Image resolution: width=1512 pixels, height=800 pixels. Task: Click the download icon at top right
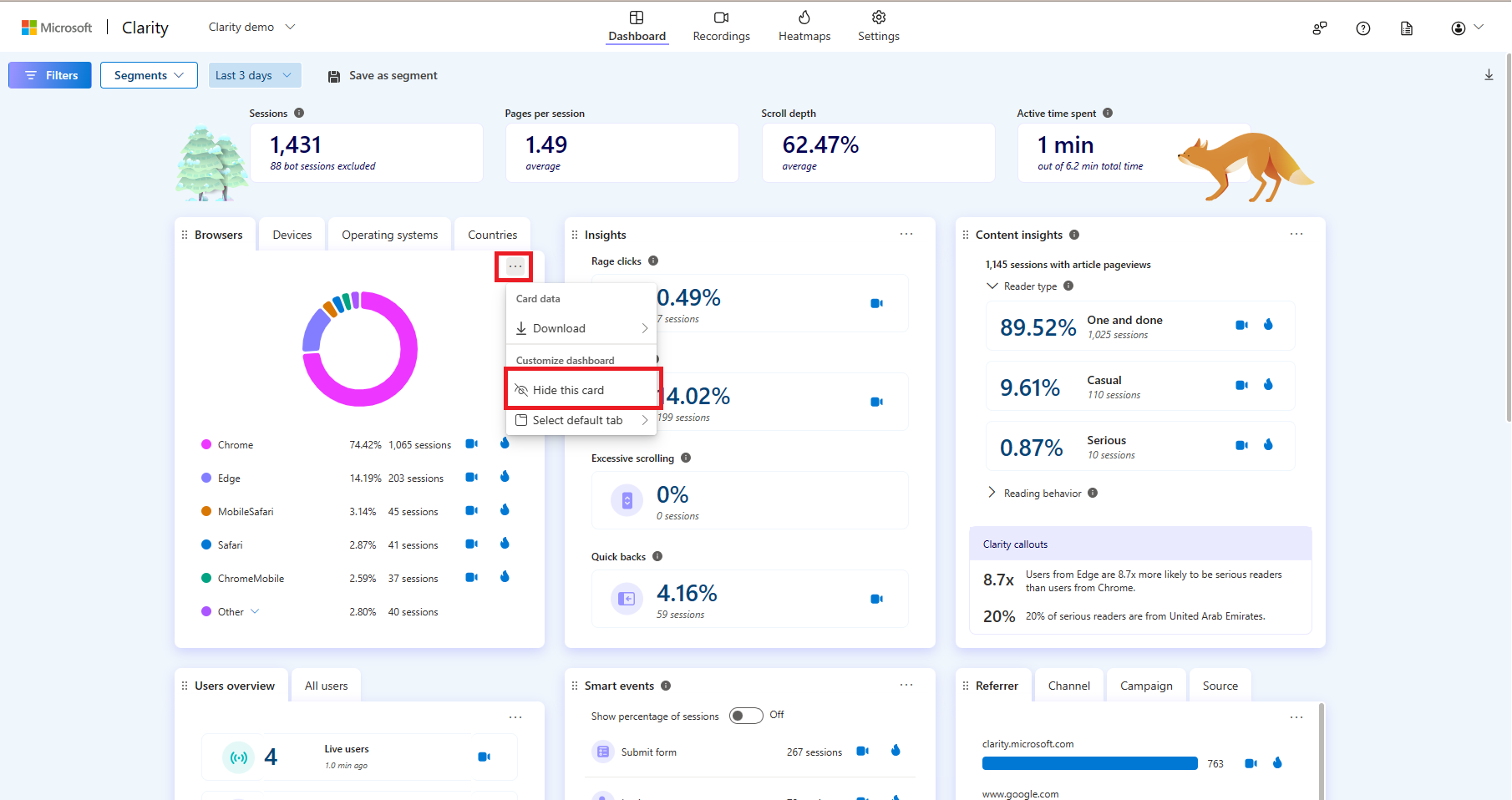pos(1489,75)
